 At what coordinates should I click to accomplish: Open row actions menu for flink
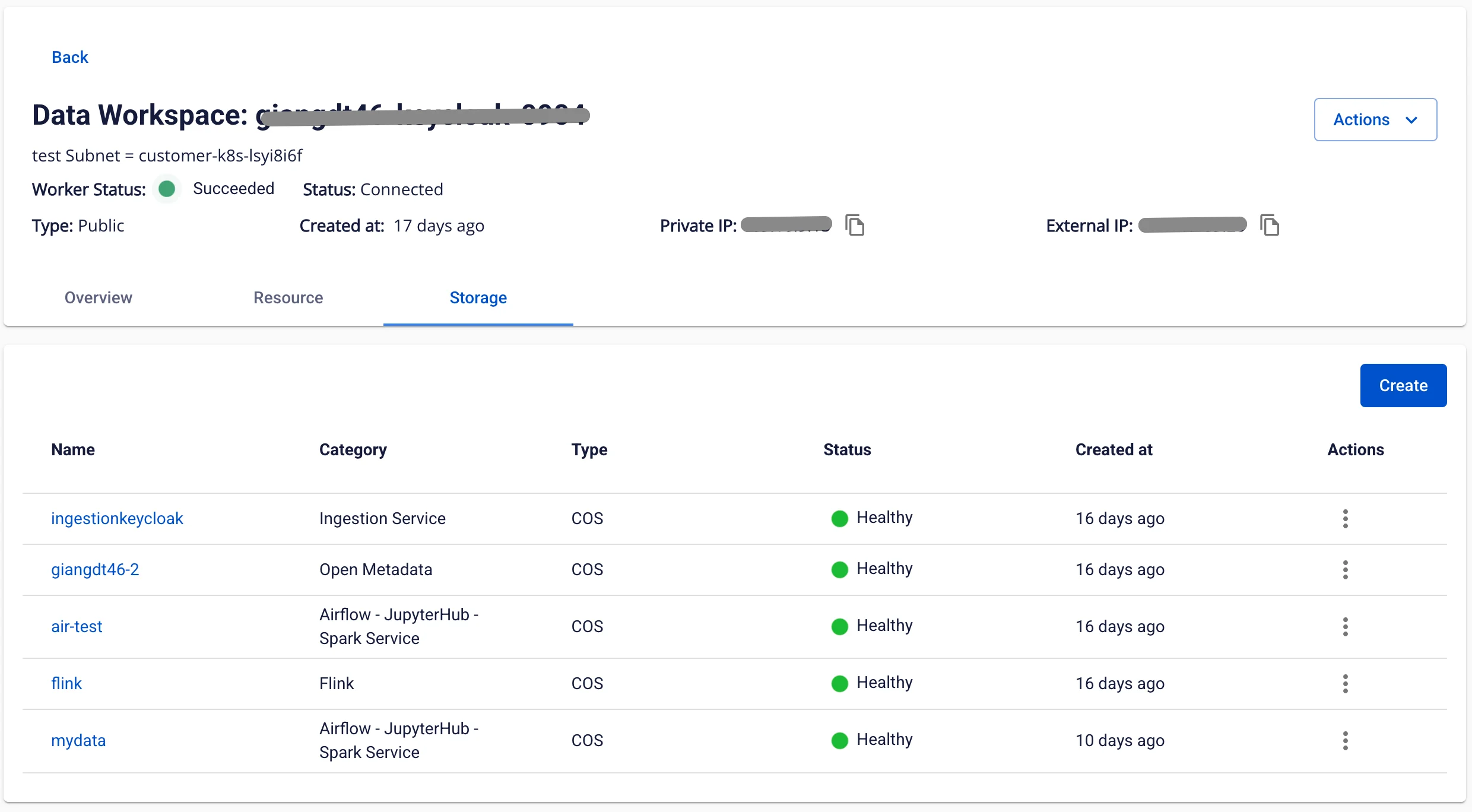[x=1346, y=684]
